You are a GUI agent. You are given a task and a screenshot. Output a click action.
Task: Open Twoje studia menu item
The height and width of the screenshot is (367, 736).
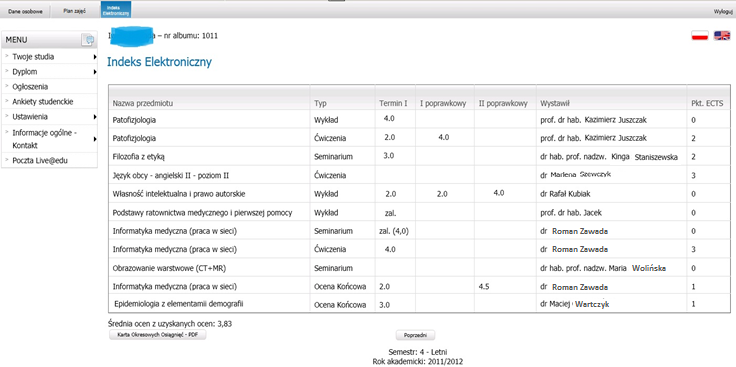[33, 57]
